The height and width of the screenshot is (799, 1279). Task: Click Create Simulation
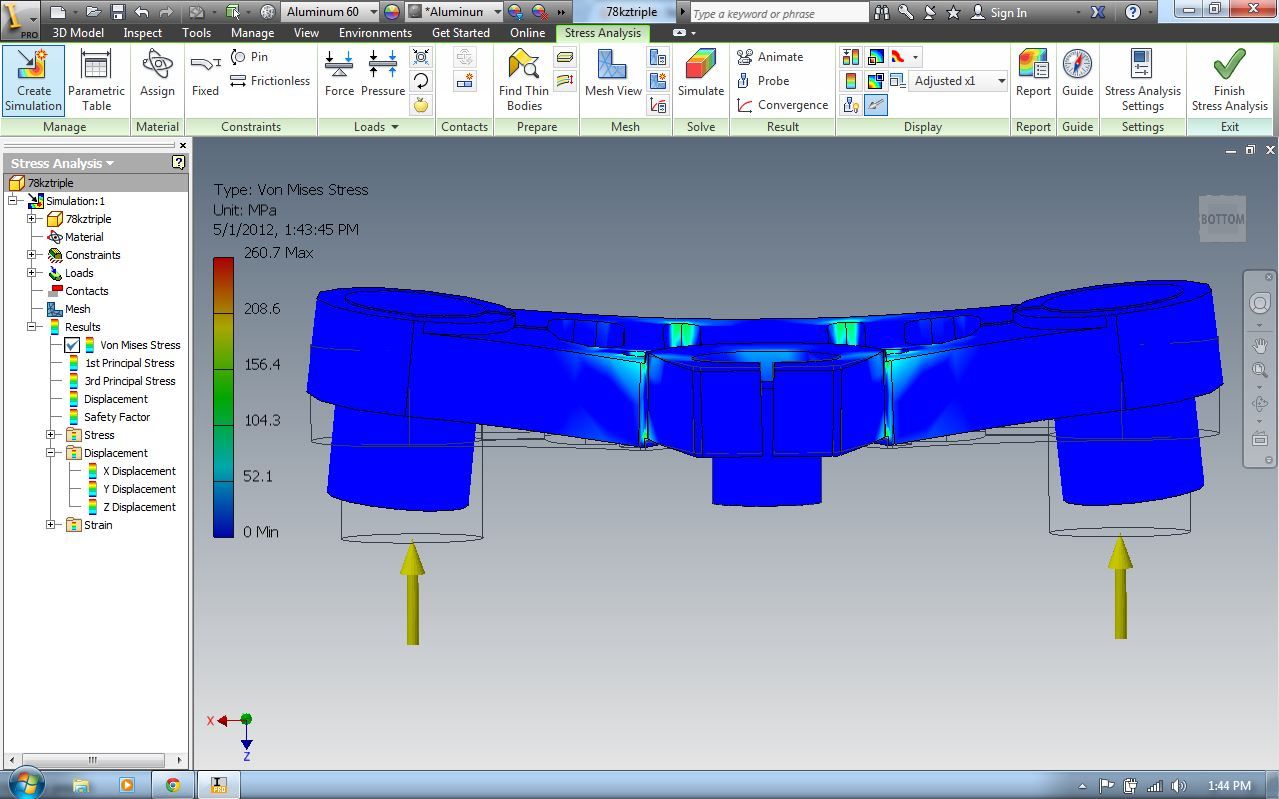(33, 80)
